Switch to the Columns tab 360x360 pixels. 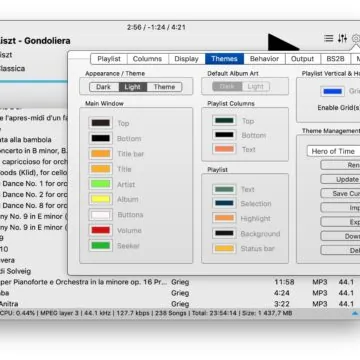pyautogui.click(x=147, y=59)
